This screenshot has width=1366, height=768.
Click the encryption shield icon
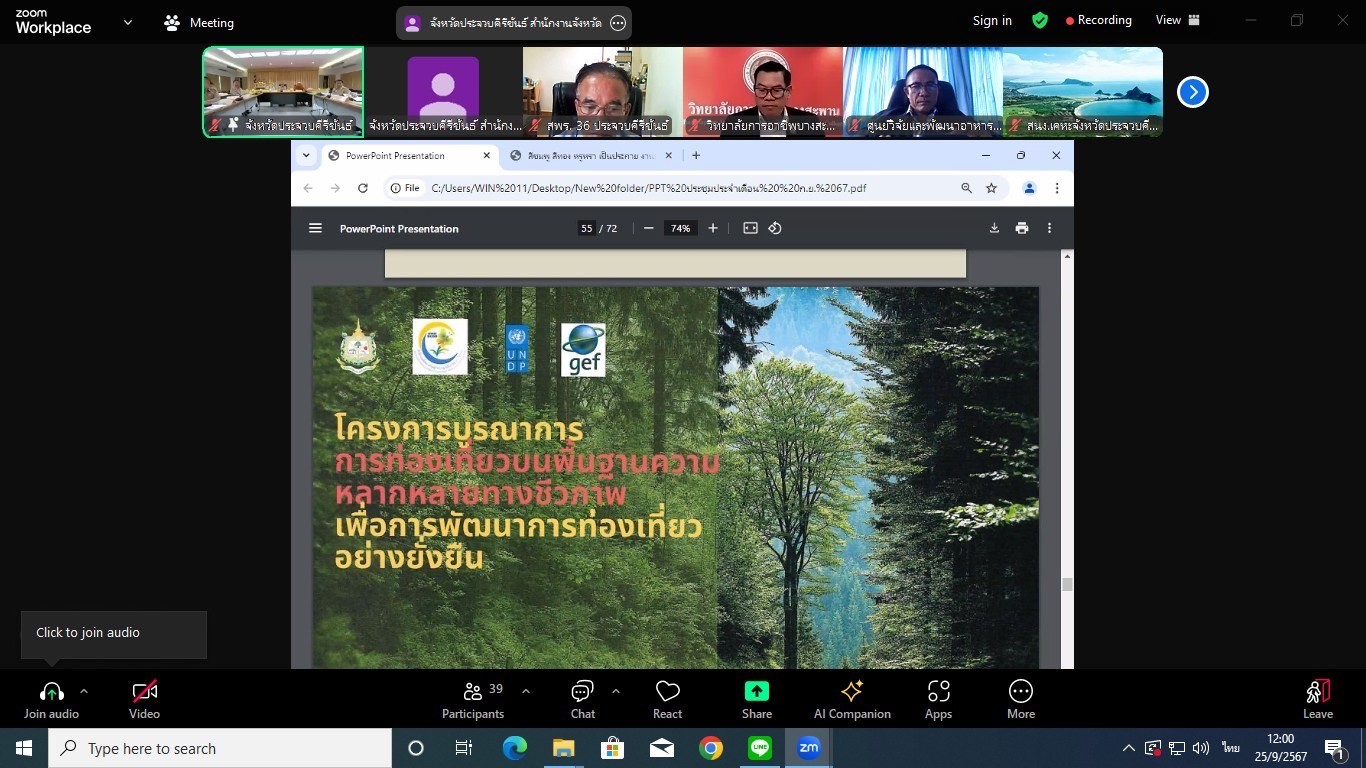pyautogui.click(x=1040, y=20)
